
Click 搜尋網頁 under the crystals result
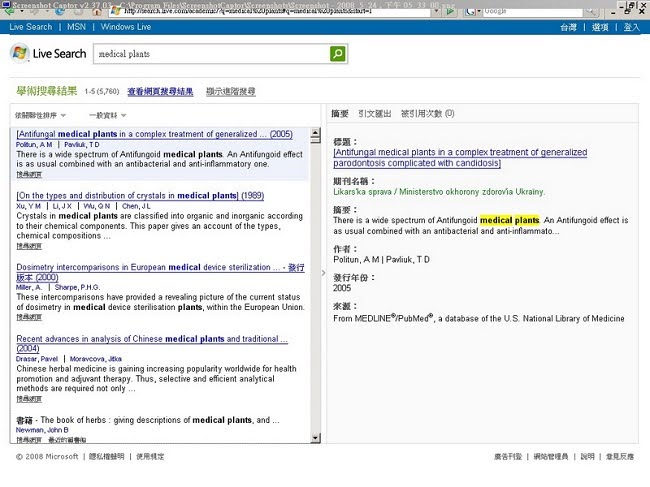coord(29,246)
